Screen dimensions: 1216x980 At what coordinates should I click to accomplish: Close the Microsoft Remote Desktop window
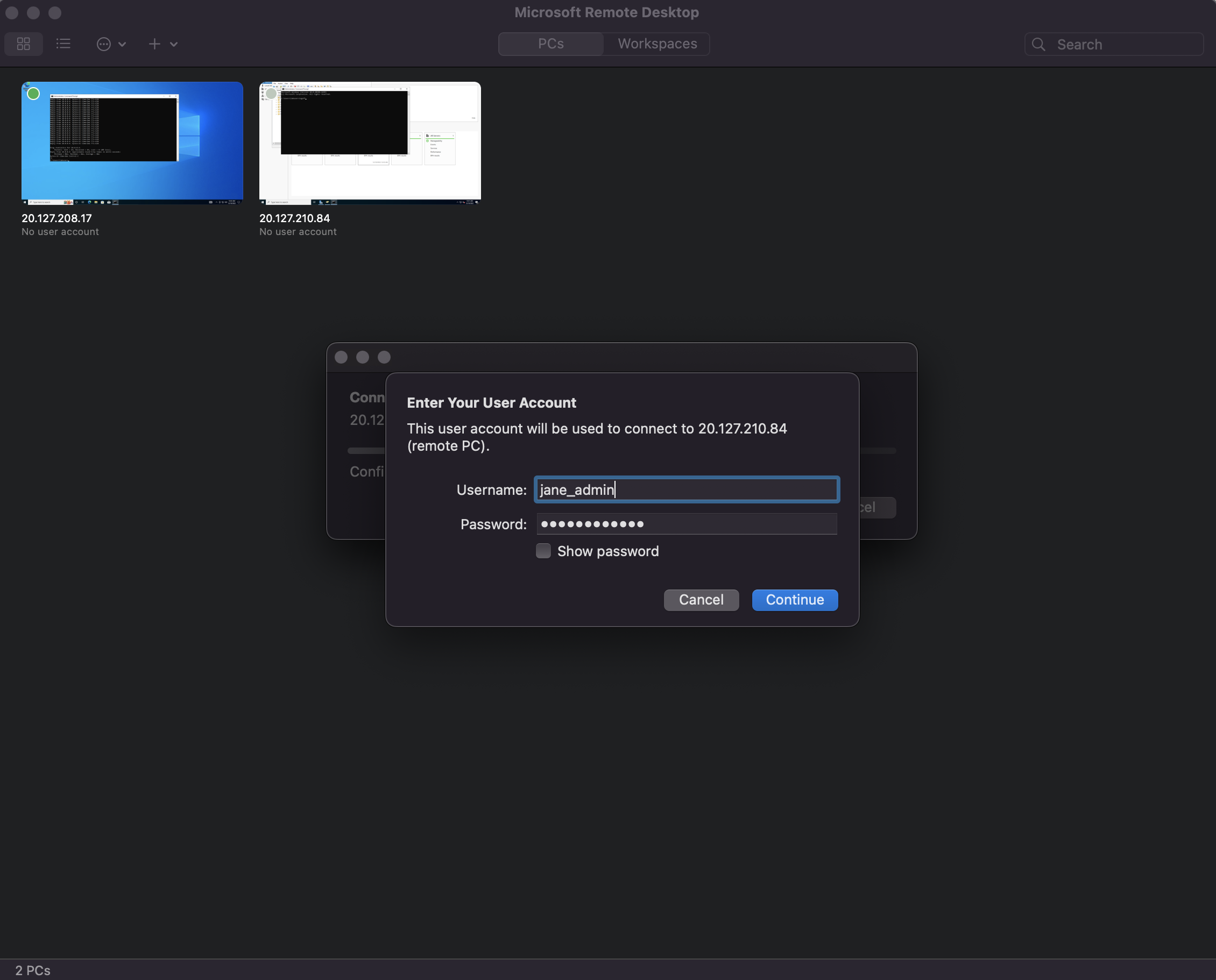12,12
